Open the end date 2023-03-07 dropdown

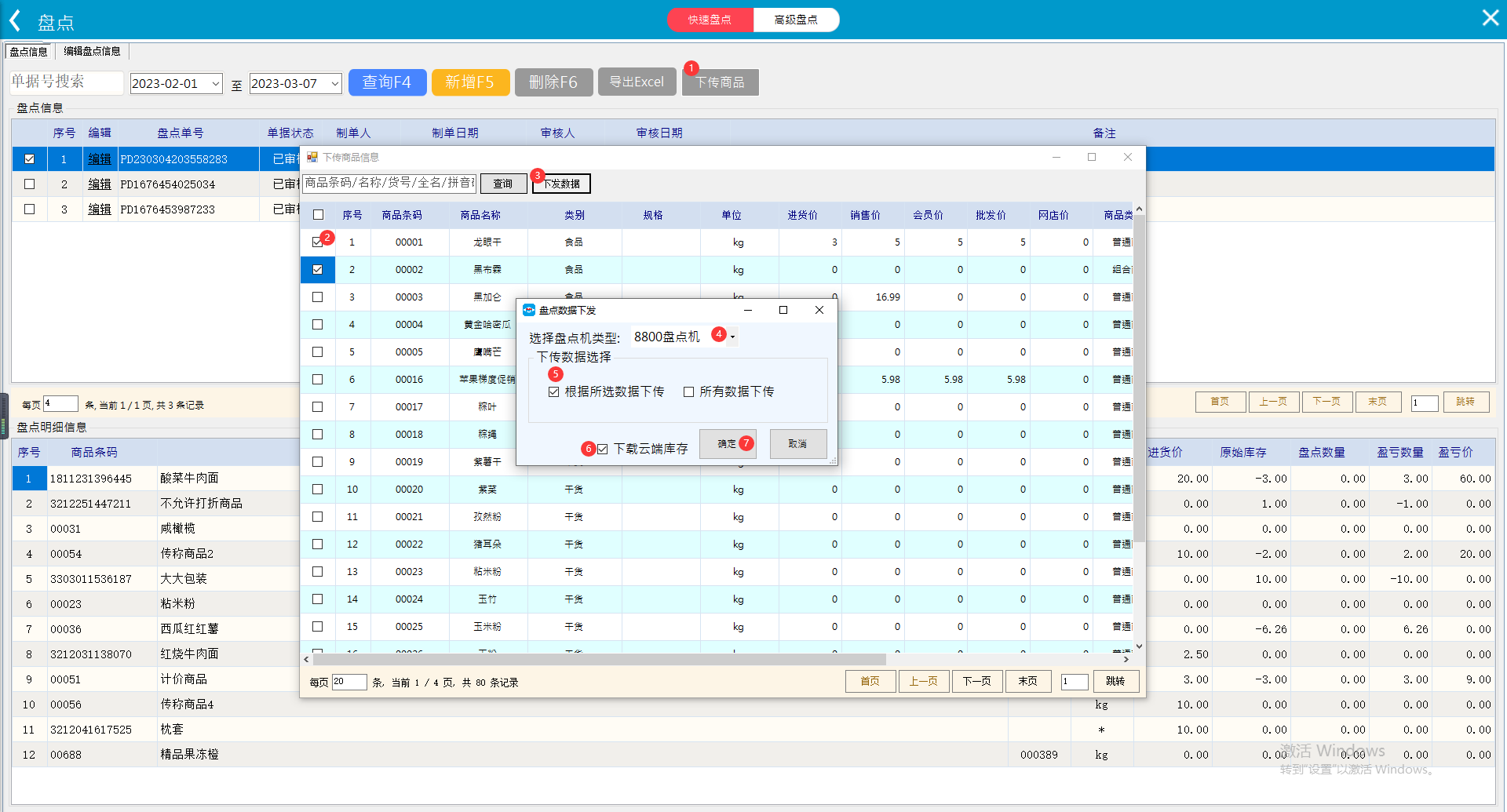click(x=335, y=83)
